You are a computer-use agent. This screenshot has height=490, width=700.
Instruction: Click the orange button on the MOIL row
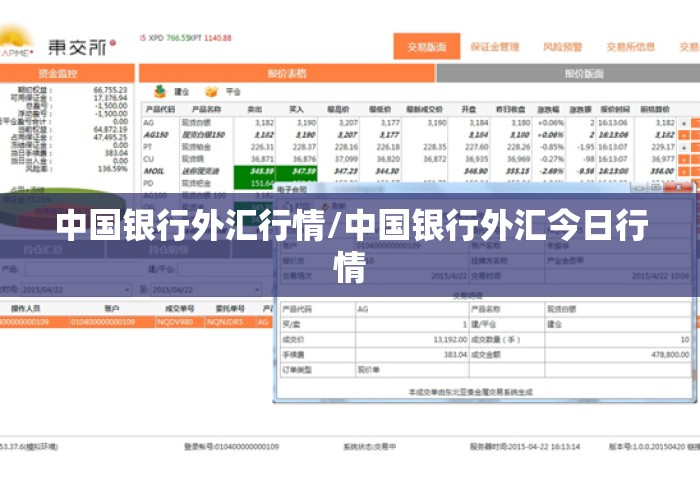pos(683,171)
